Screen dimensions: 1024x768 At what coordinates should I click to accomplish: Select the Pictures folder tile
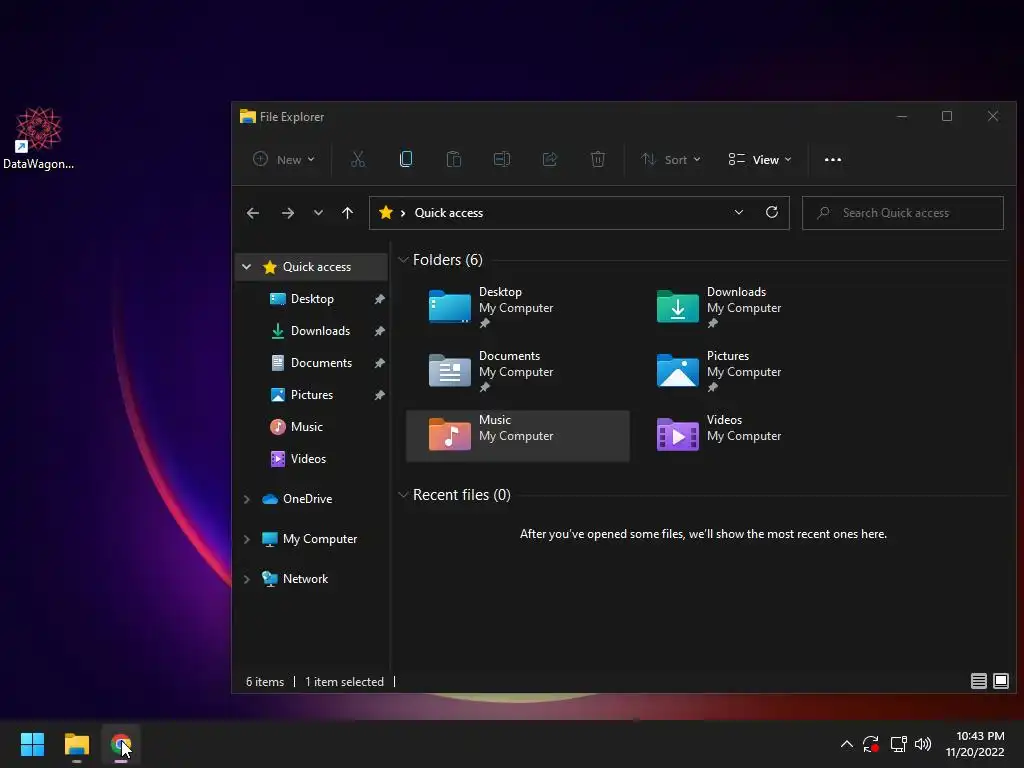[x=745, y=371]
